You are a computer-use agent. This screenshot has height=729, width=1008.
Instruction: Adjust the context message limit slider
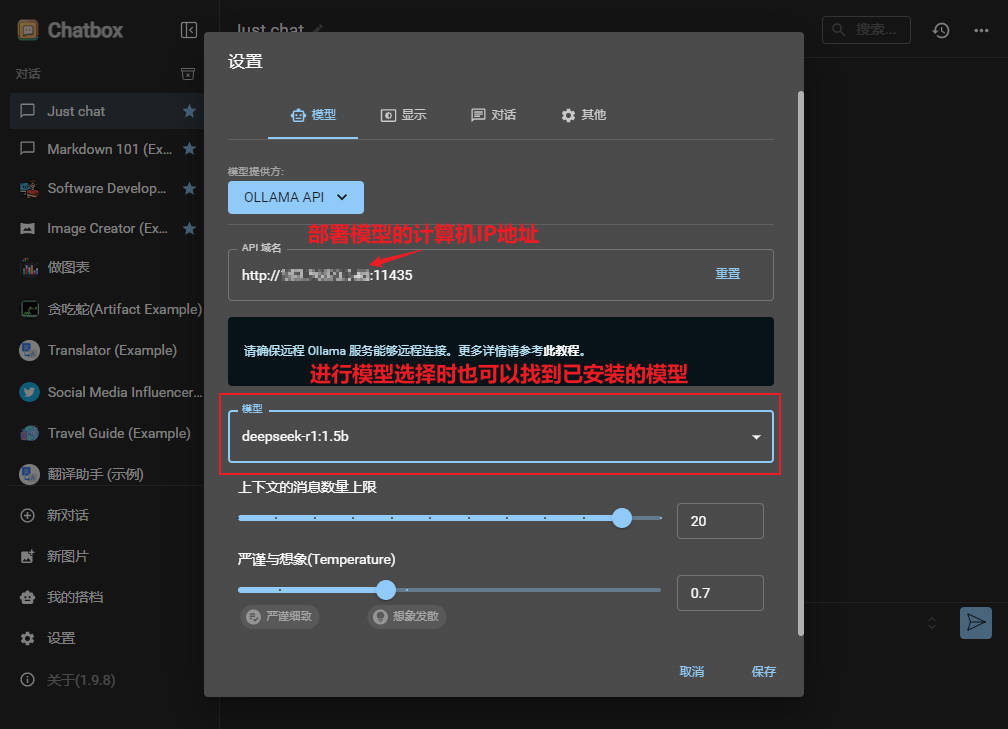pos(449,518)
